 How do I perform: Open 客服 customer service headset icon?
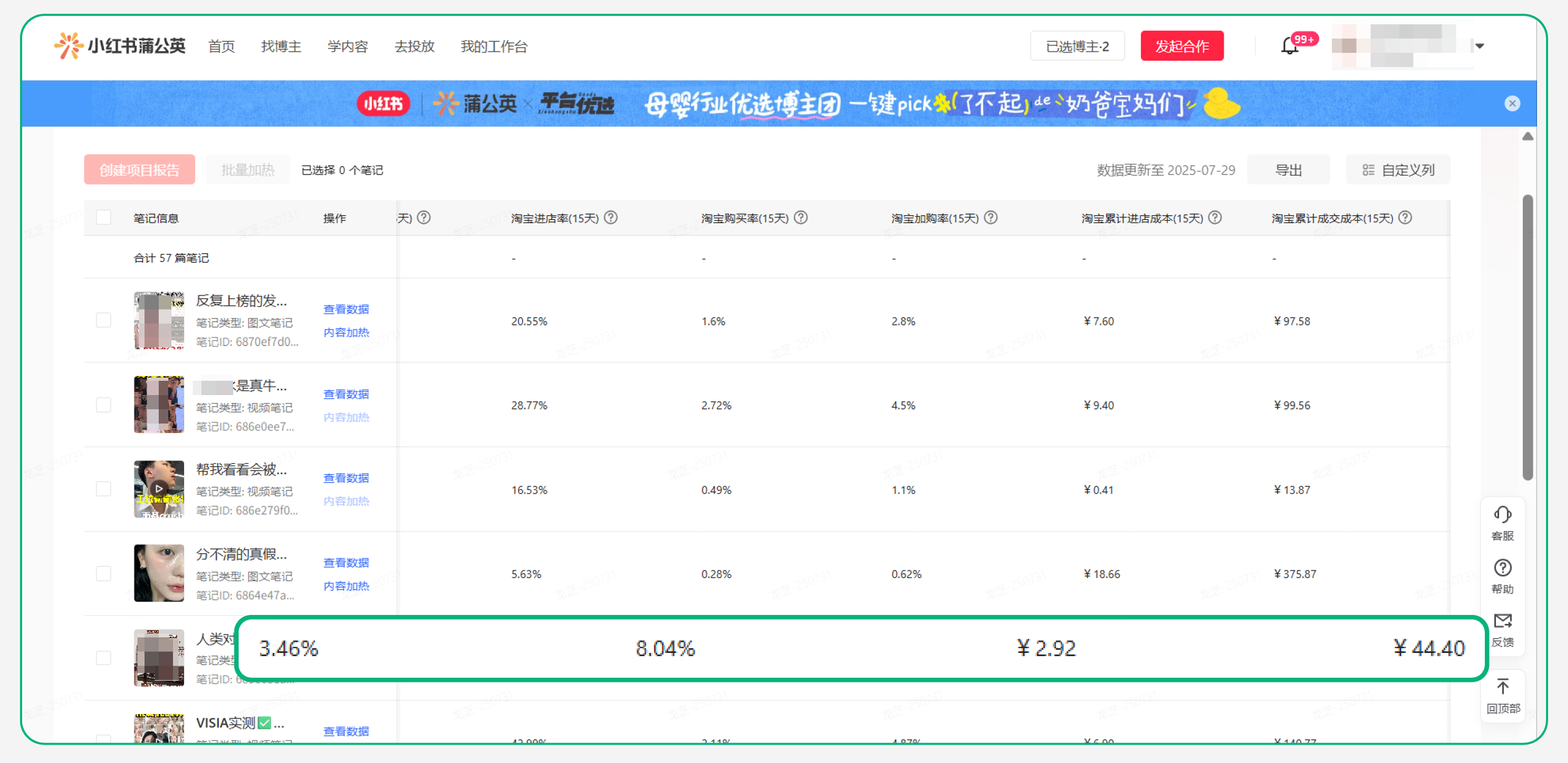pyautogui.click(x=1502, y=515)
